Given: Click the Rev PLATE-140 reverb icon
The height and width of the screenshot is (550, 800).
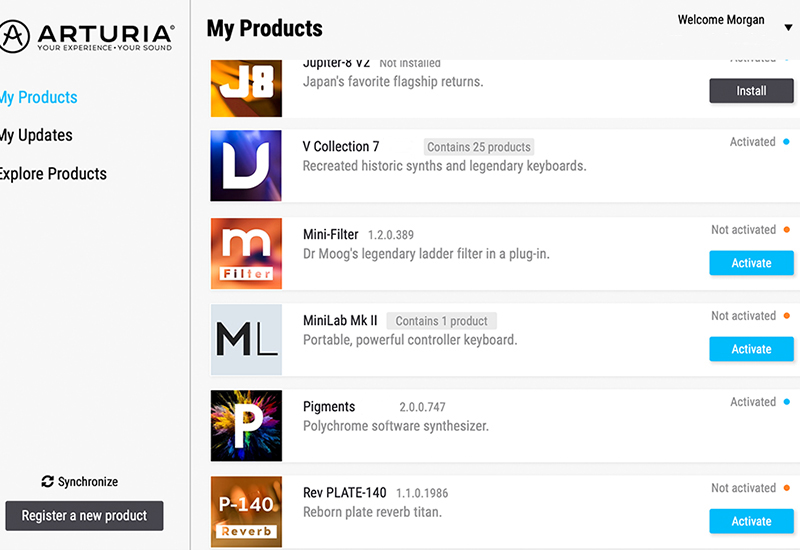Looking at the screenshot, I should 246,511.
